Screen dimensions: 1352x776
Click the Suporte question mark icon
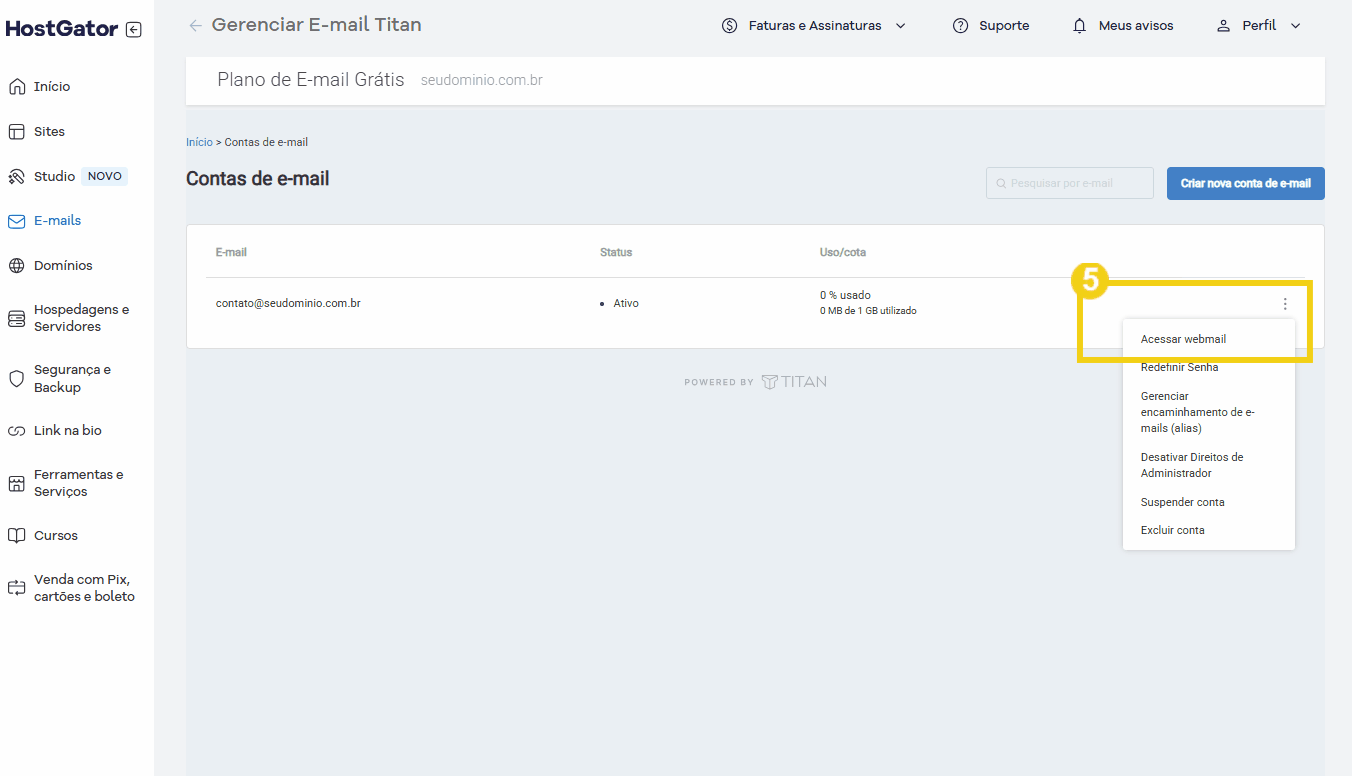[961, 26]
